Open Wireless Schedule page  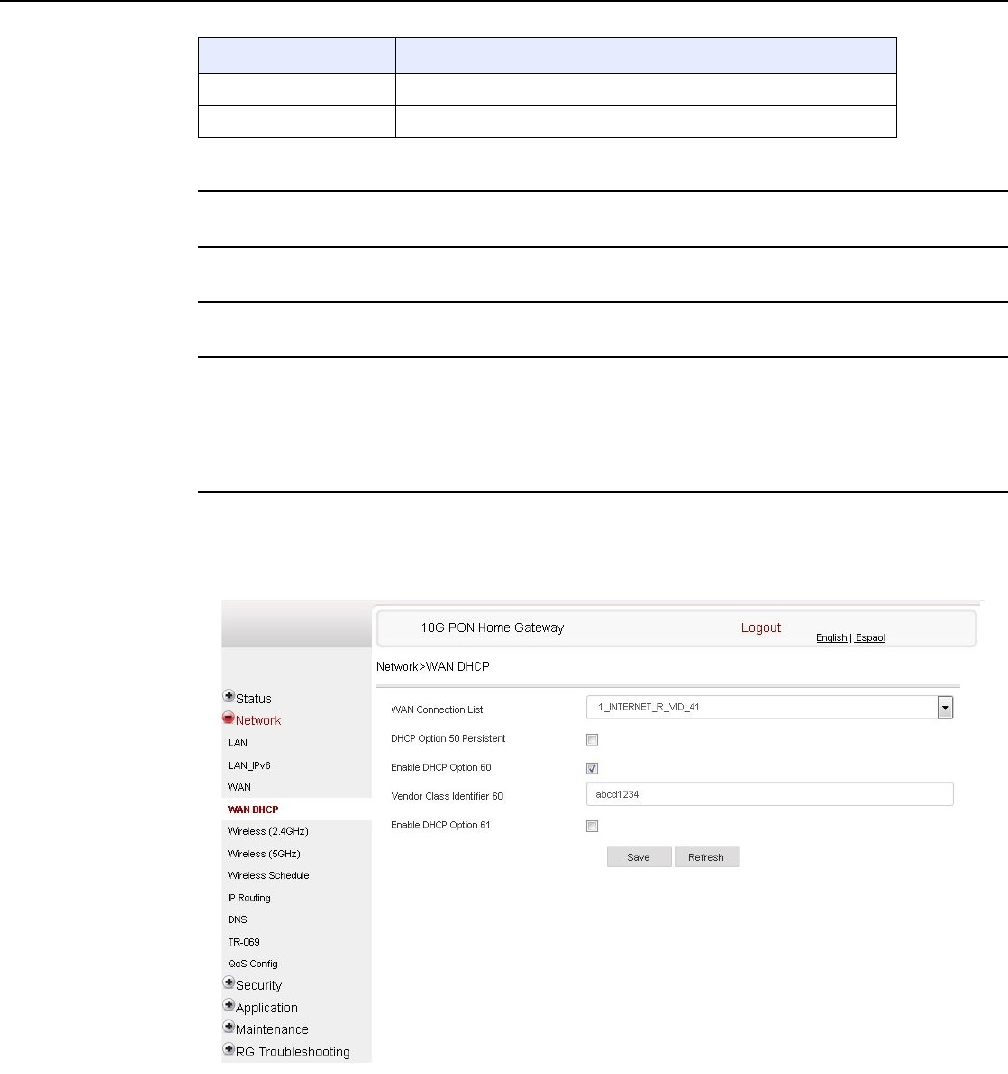click(x=268, y=876)
